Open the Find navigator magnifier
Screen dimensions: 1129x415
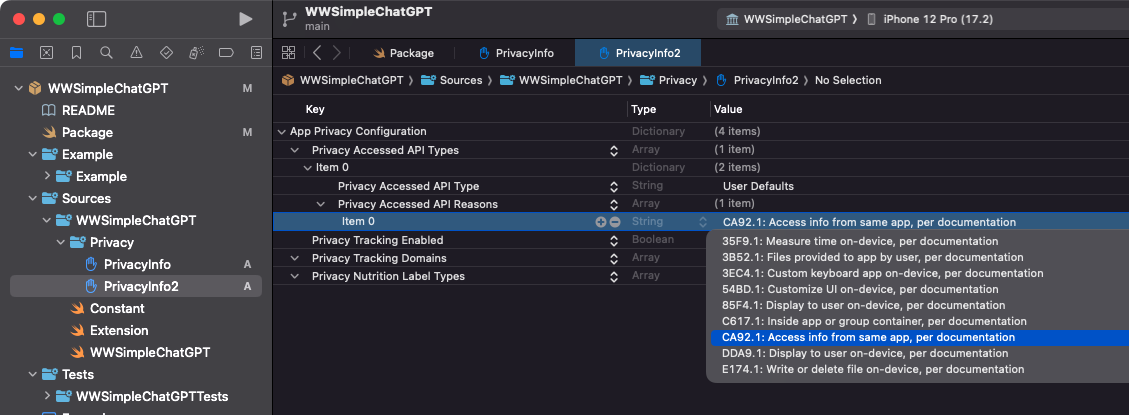107,53
